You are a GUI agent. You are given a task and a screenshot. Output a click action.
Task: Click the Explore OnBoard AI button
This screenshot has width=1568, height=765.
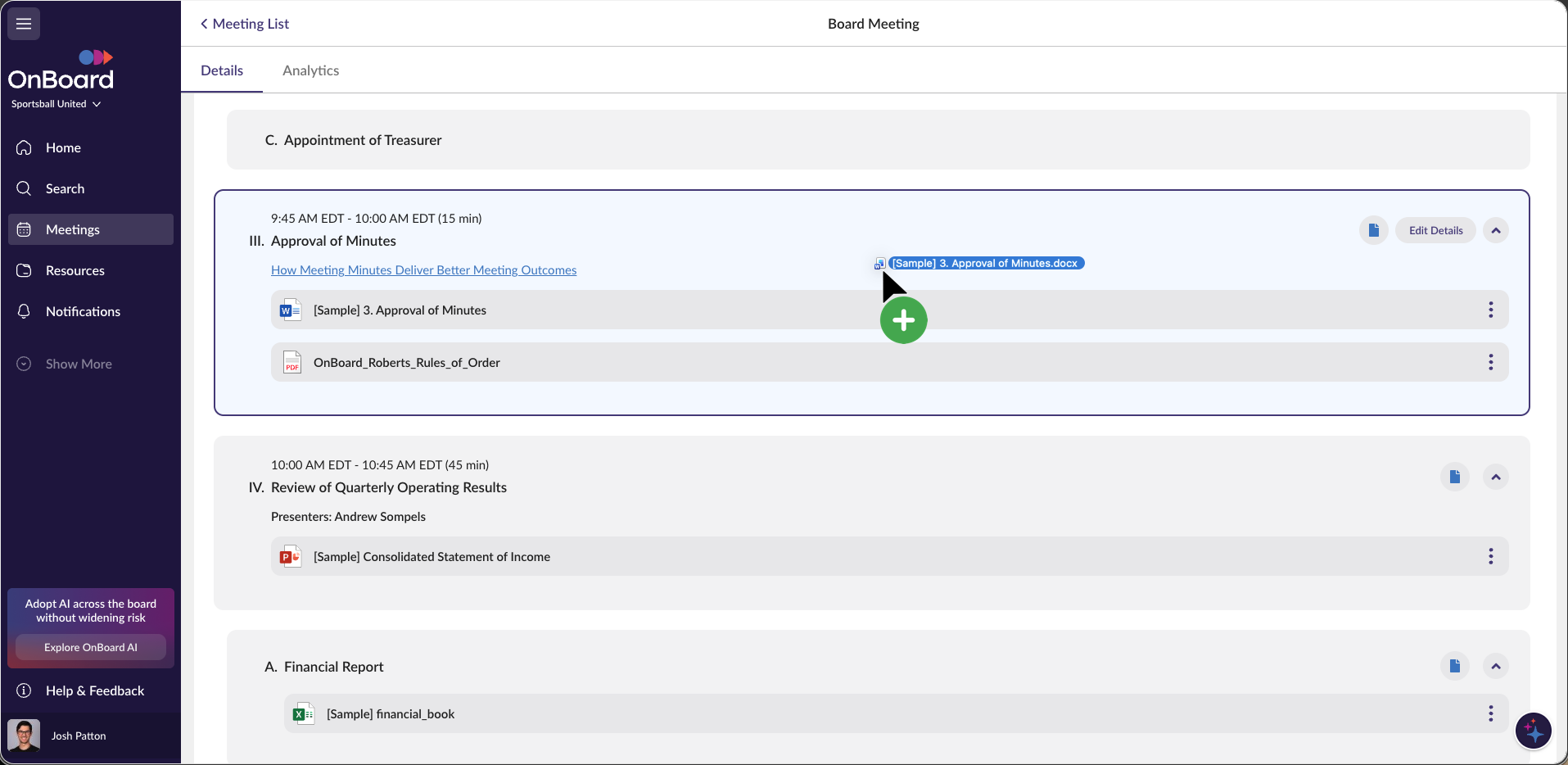tap(91, 647)
